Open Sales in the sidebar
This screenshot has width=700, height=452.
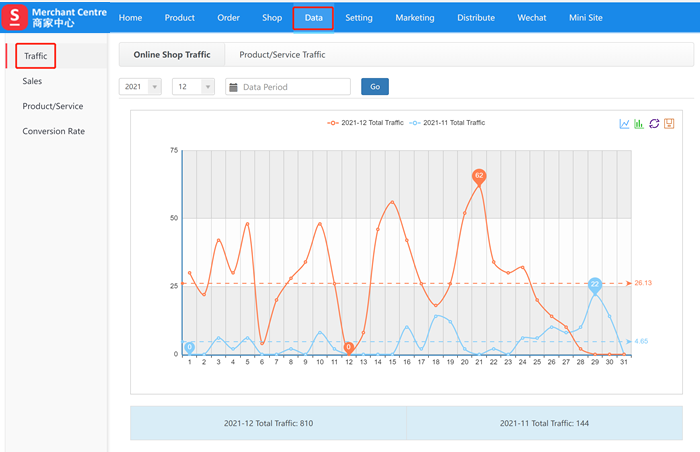(x=32, y=81)
